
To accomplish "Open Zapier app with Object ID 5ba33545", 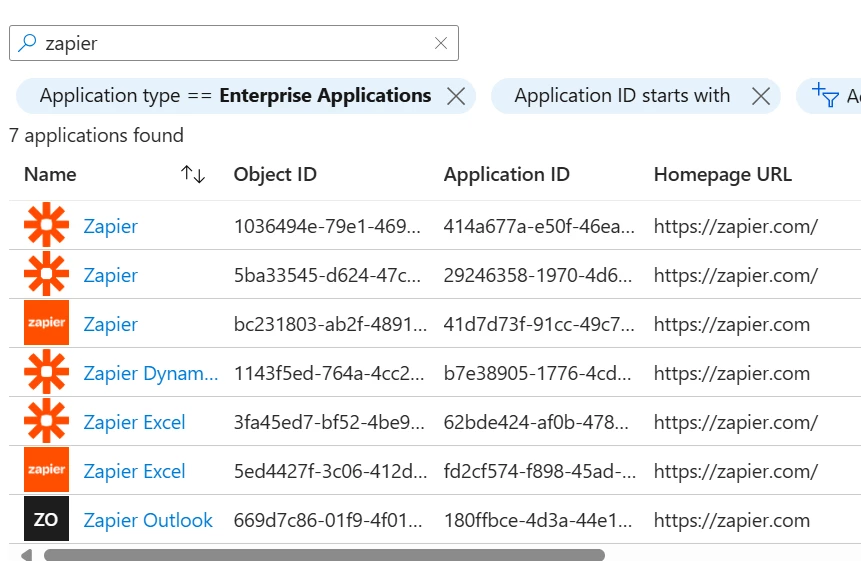I will coord(110,275).
